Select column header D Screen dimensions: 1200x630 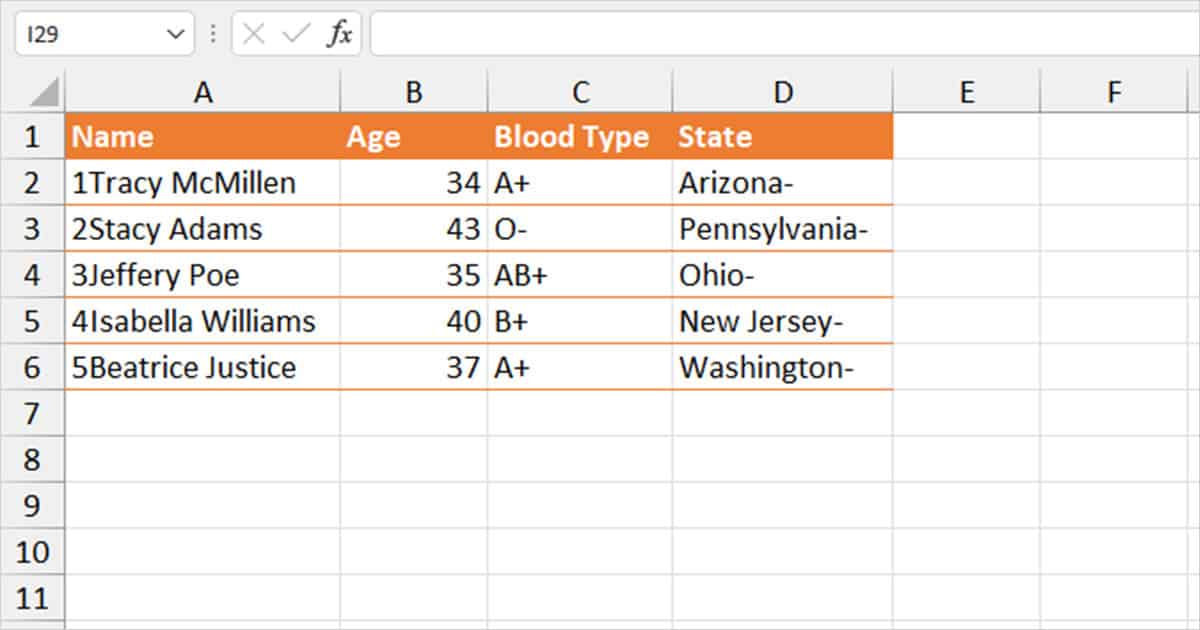coord(783,90)
